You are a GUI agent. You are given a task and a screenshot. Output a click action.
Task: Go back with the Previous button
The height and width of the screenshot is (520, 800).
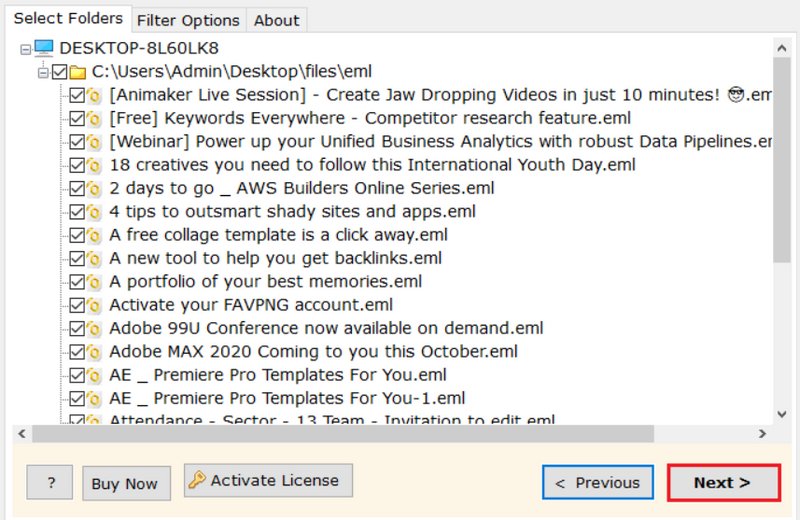click(x=597, y=482)
